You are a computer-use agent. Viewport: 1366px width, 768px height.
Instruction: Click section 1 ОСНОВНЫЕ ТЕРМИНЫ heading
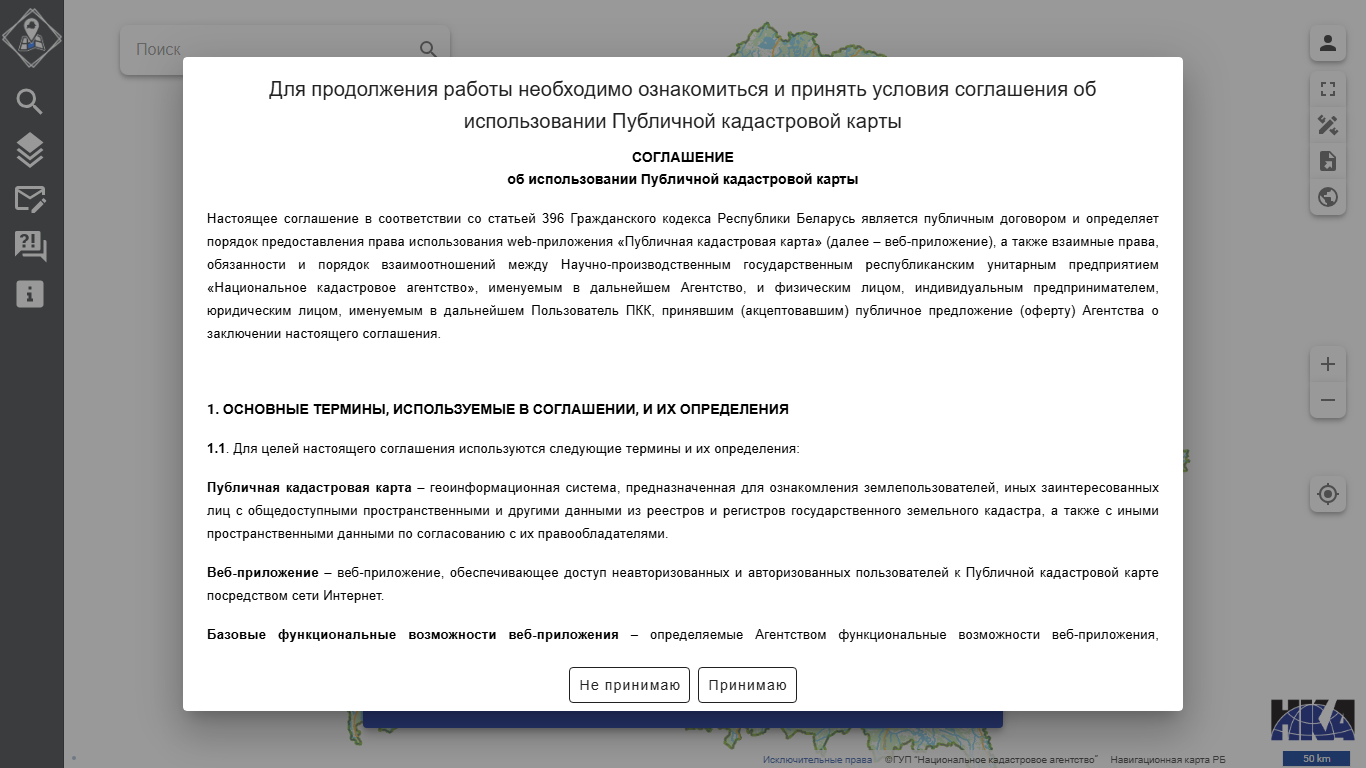click(x=498, y=409)
